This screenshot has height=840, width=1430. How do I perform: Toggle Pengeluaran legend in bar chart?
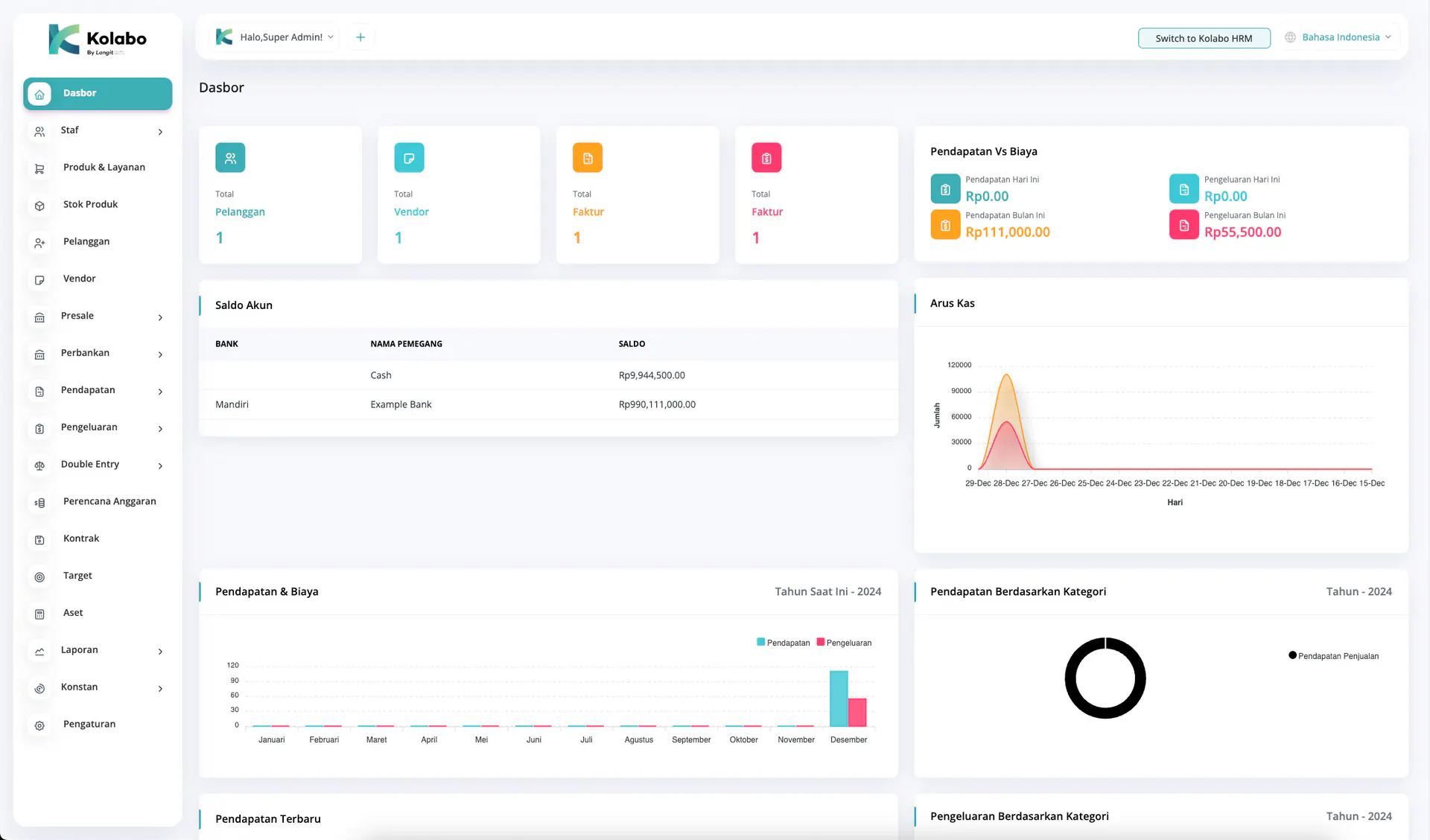click(x=844, y=643)
